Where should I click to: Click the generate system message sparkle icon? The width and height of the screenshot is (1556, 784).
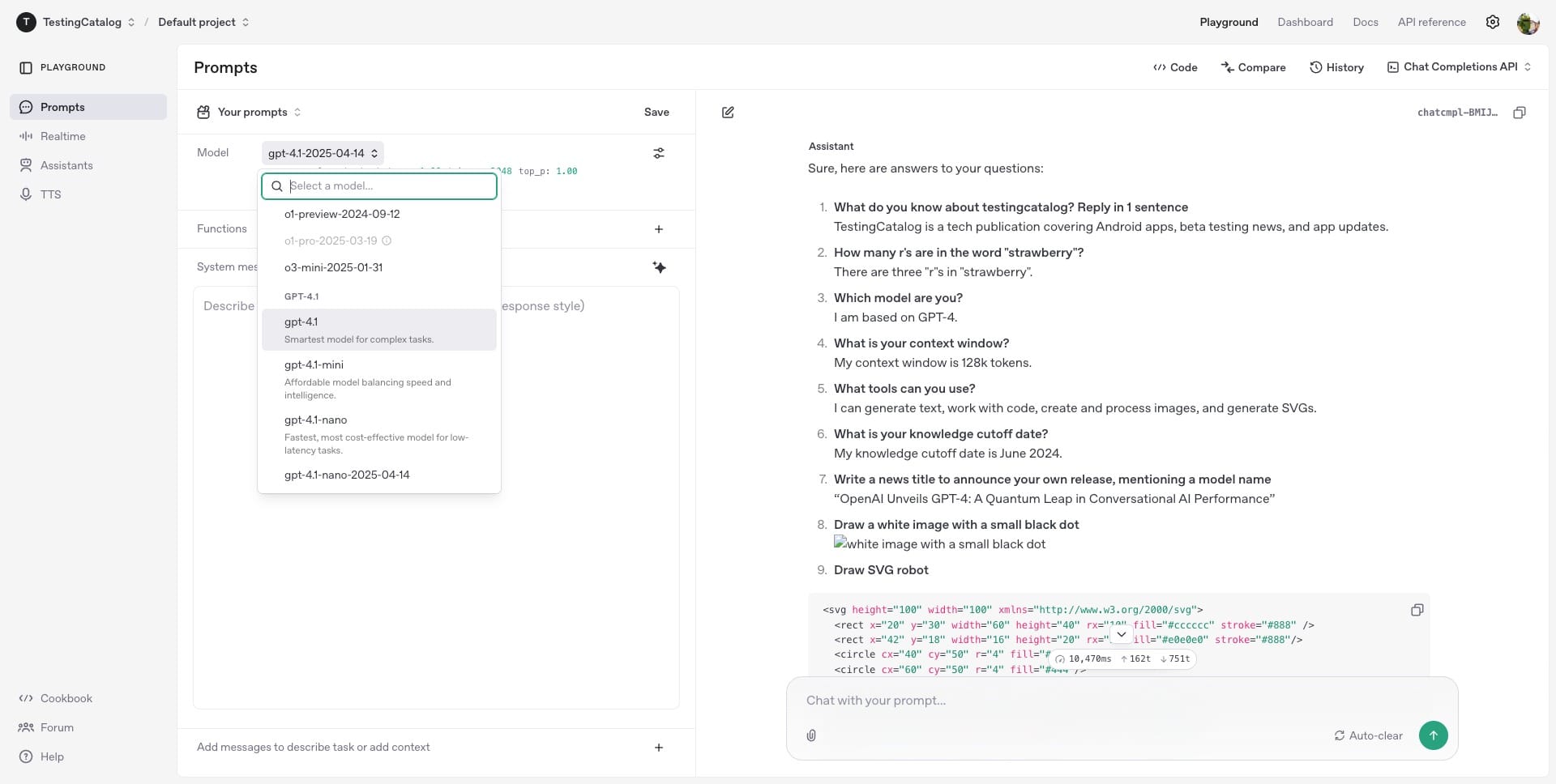pos(659,267)
